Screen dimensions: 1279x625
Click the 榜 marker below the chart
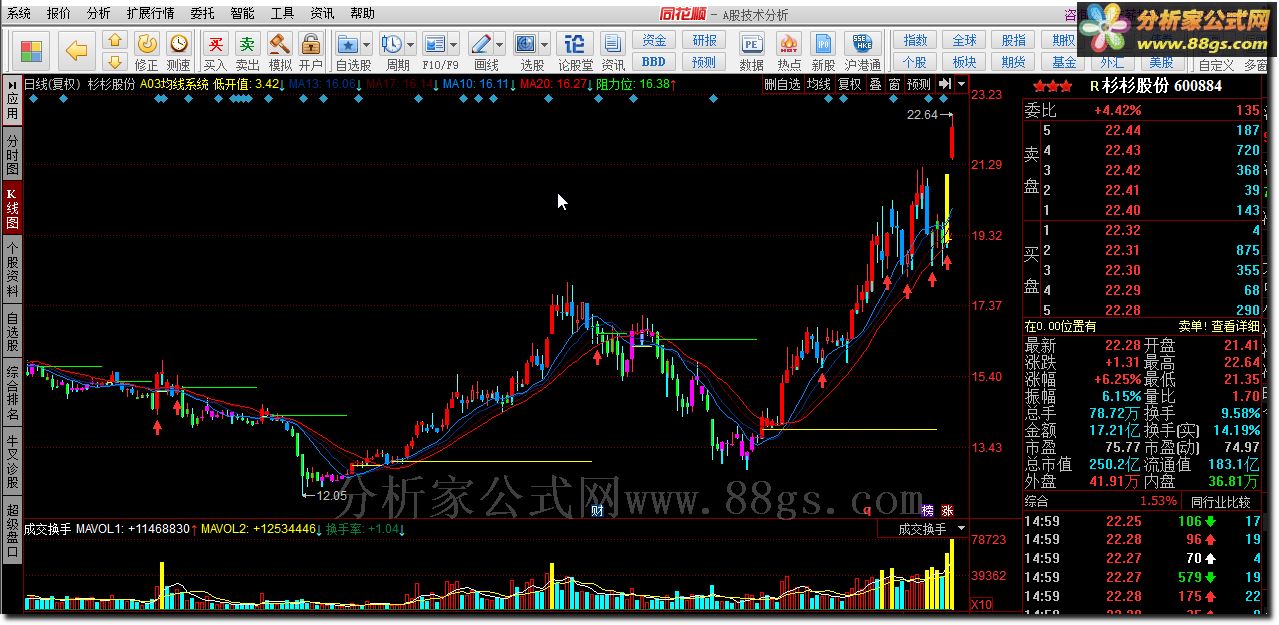(928, 510)
